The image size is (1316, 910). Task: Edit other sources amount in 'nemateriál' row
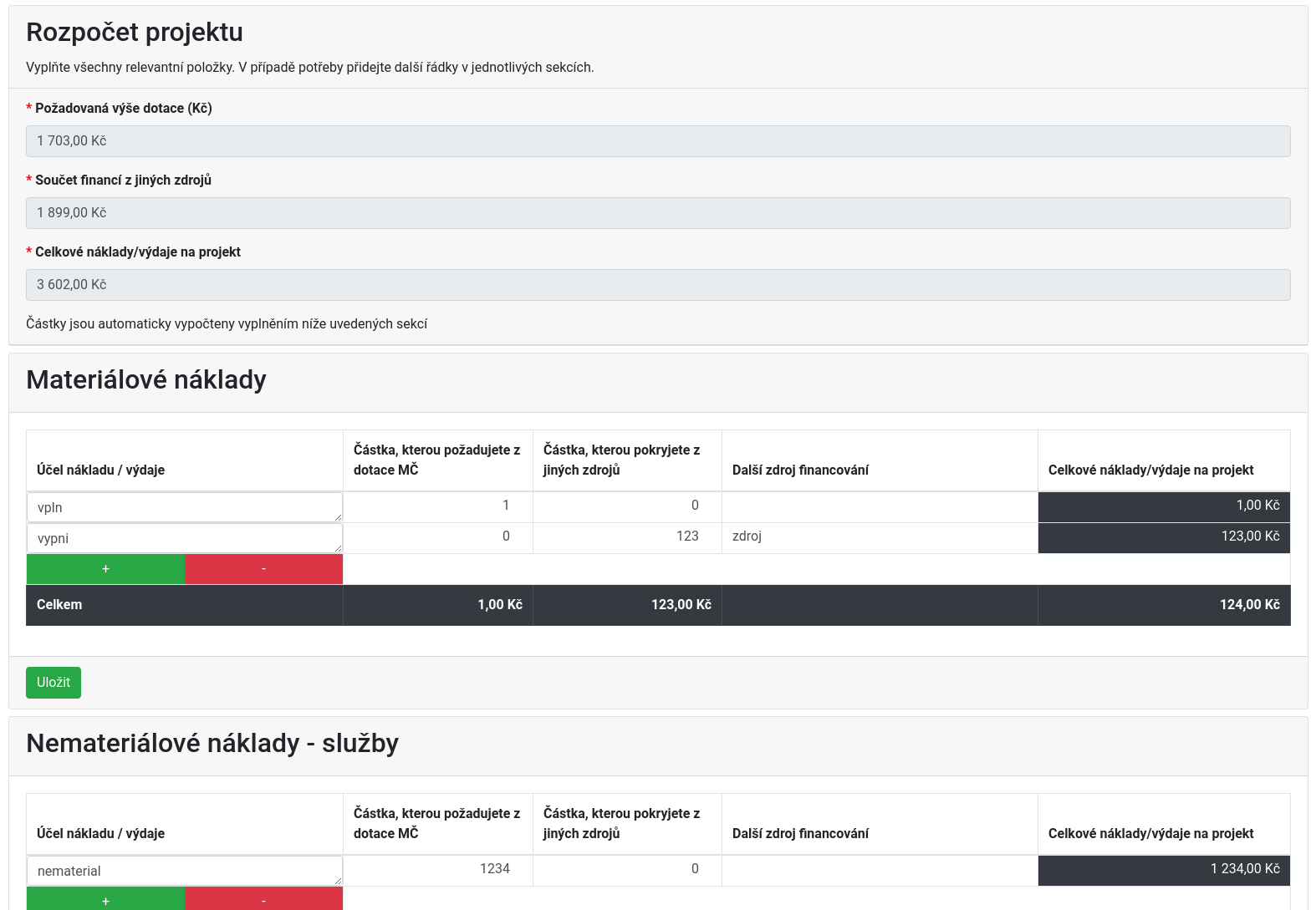(626, 869)
